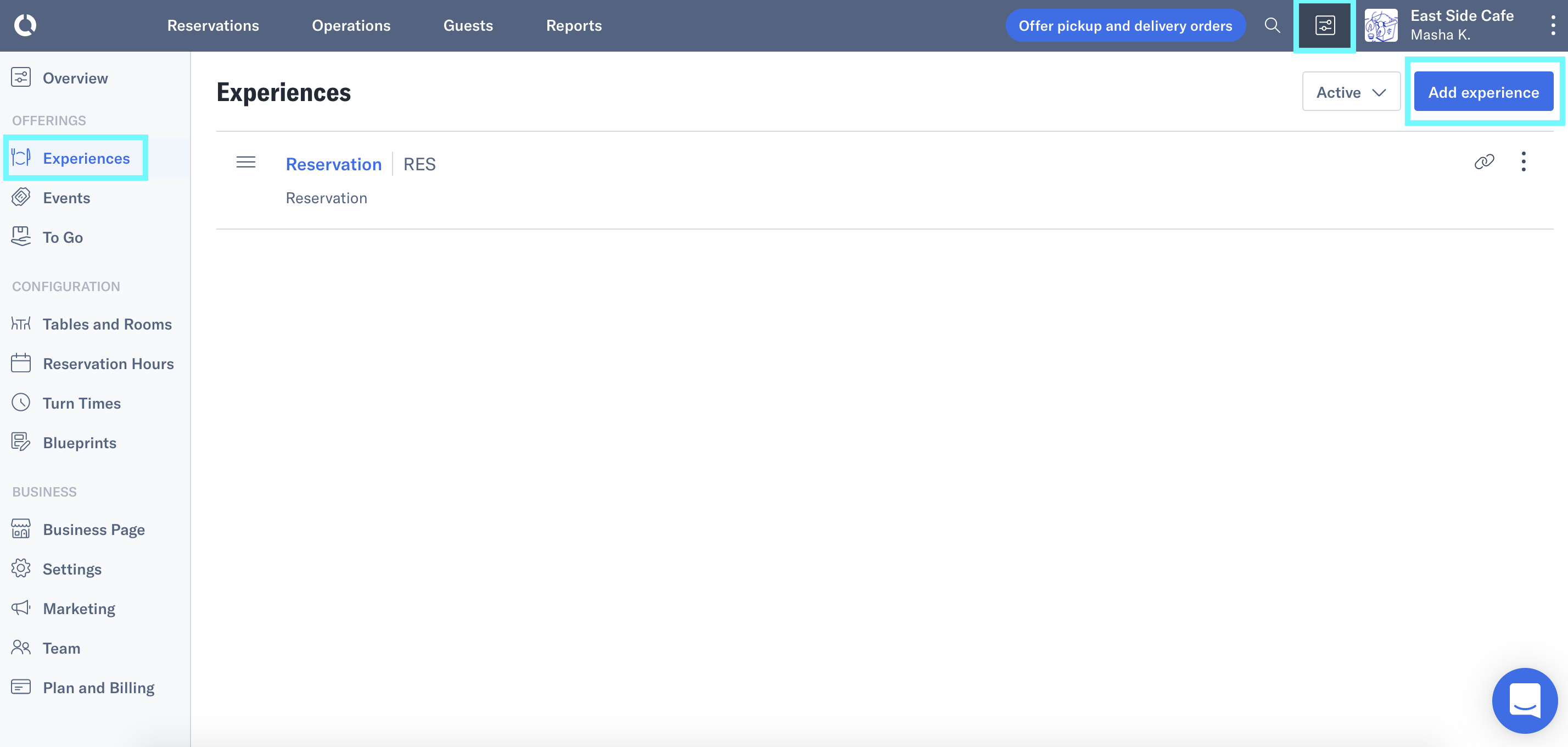
Task: Open the Intercom chat bubble
Action: [1524, 700]
